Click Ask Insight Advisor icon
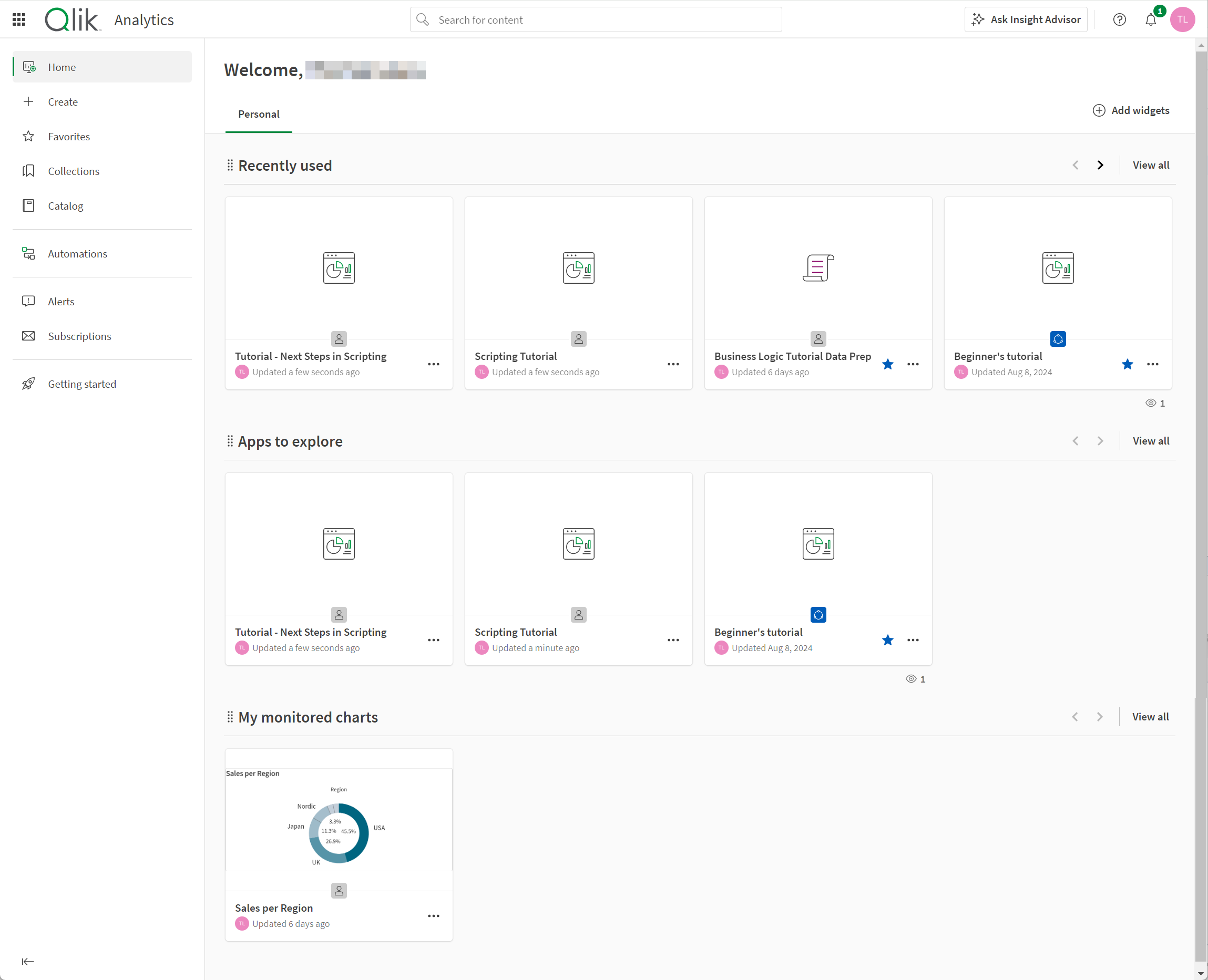This screenshot has height=980, width=1208. (x=977, y=19)
